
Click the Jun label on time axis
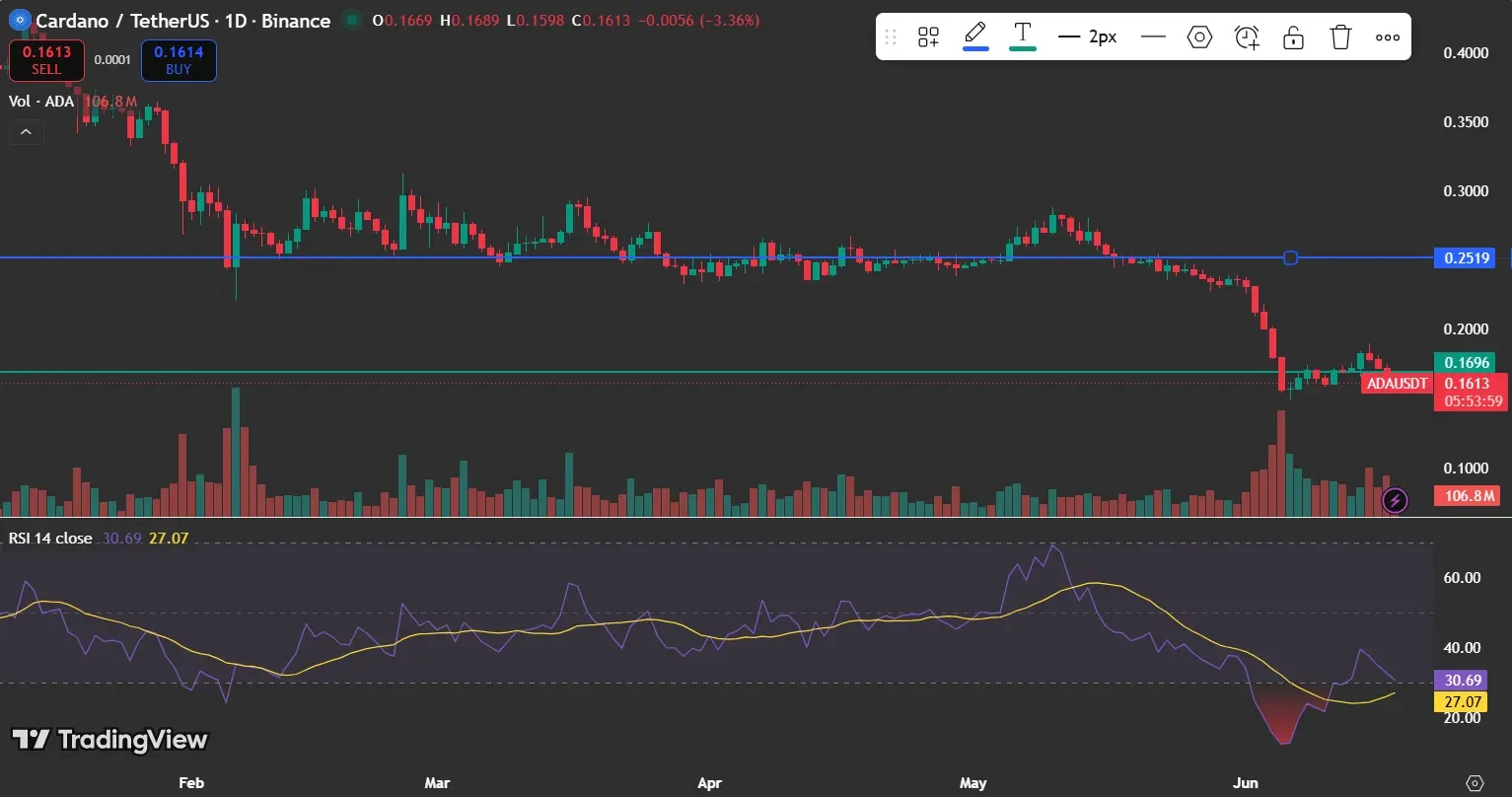1246,783
